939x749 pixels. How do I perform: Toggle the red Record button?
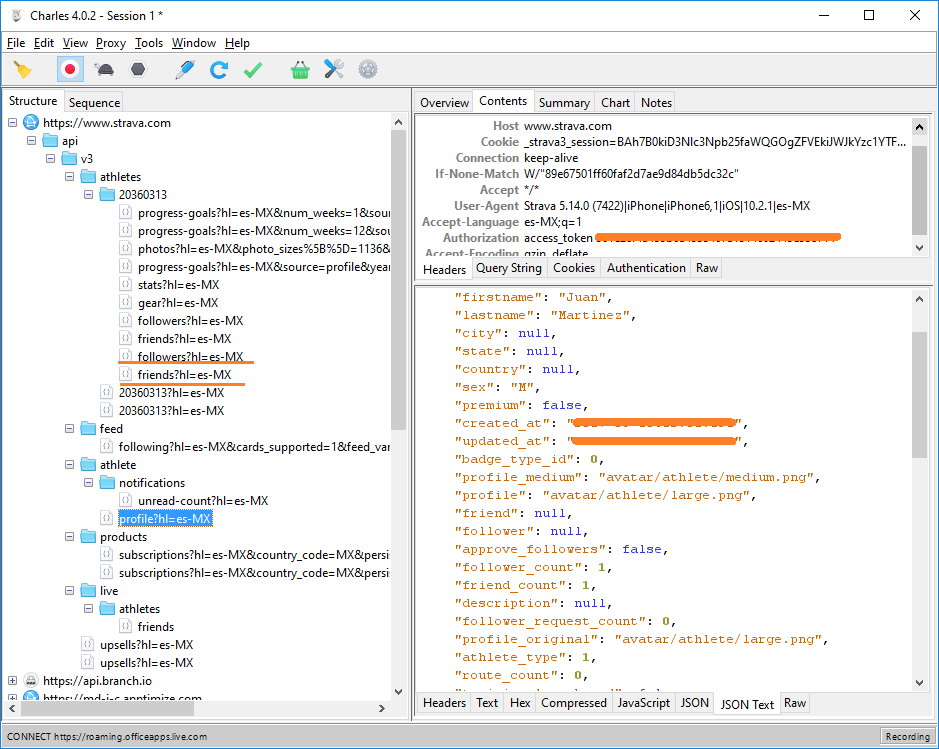pyautogui.click(x=69, y=70)
